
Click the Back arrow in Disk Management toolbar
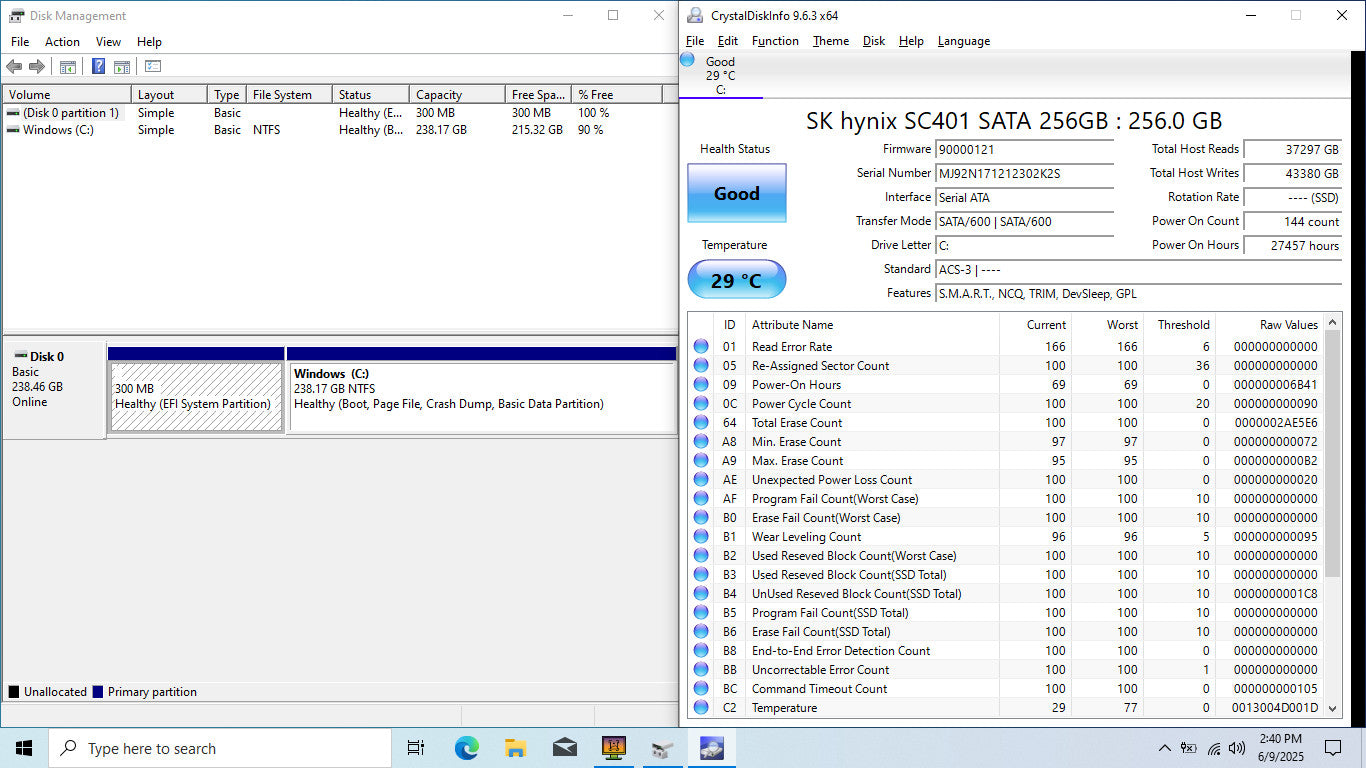tap(14, 67)
